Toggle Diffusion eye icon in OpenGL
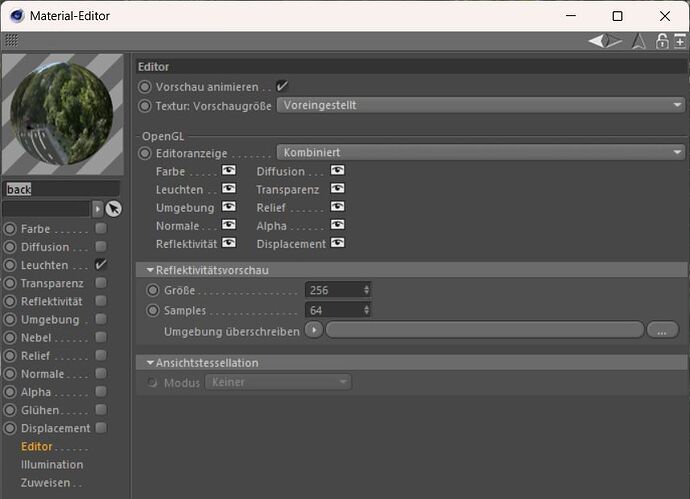690x499 pixels. (338, 171)
